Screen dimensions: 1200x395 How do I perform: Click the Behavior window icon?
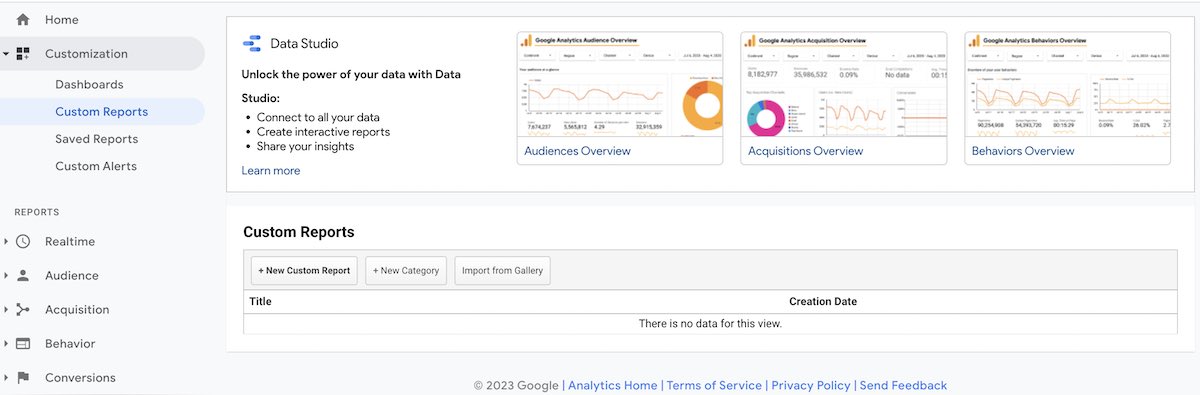[23, 344]
